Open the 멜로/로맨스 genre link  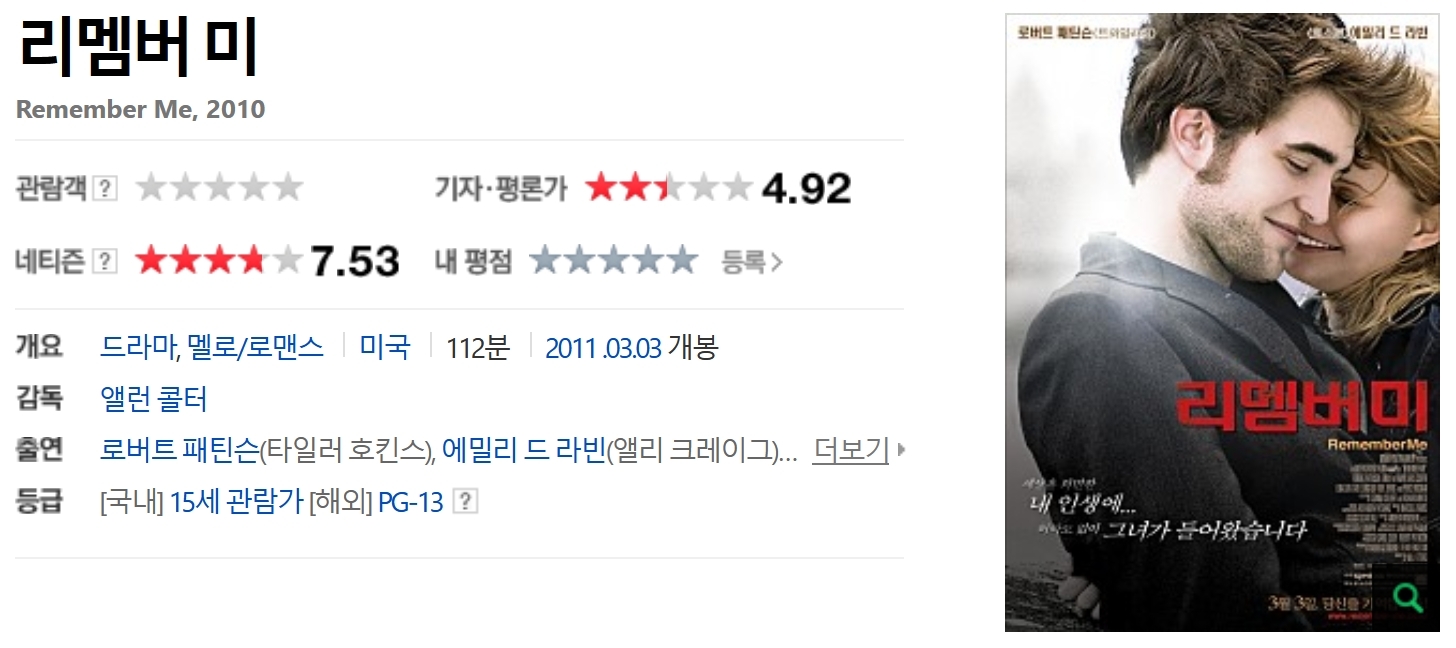click(x=254, y=348)
